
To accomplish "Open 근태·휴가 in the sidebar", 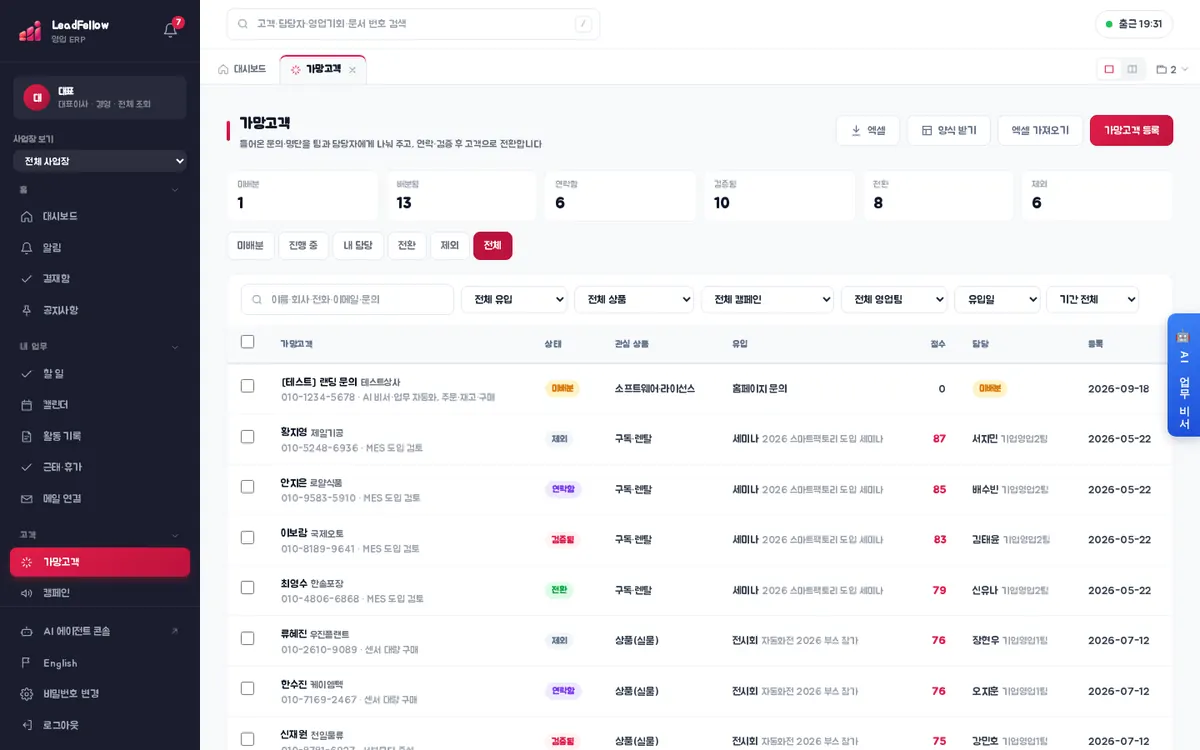I will pyautogui.click(x=100, y=467).
